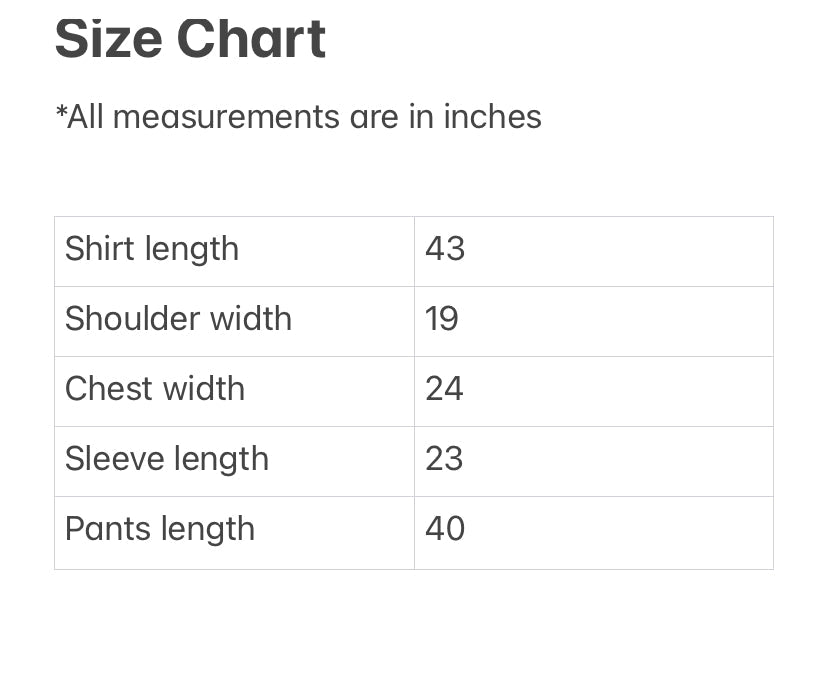Viewport: 828px width, 681px height.
Task: Click the word 'measurements' in the note
Action: tap(227, 117)
